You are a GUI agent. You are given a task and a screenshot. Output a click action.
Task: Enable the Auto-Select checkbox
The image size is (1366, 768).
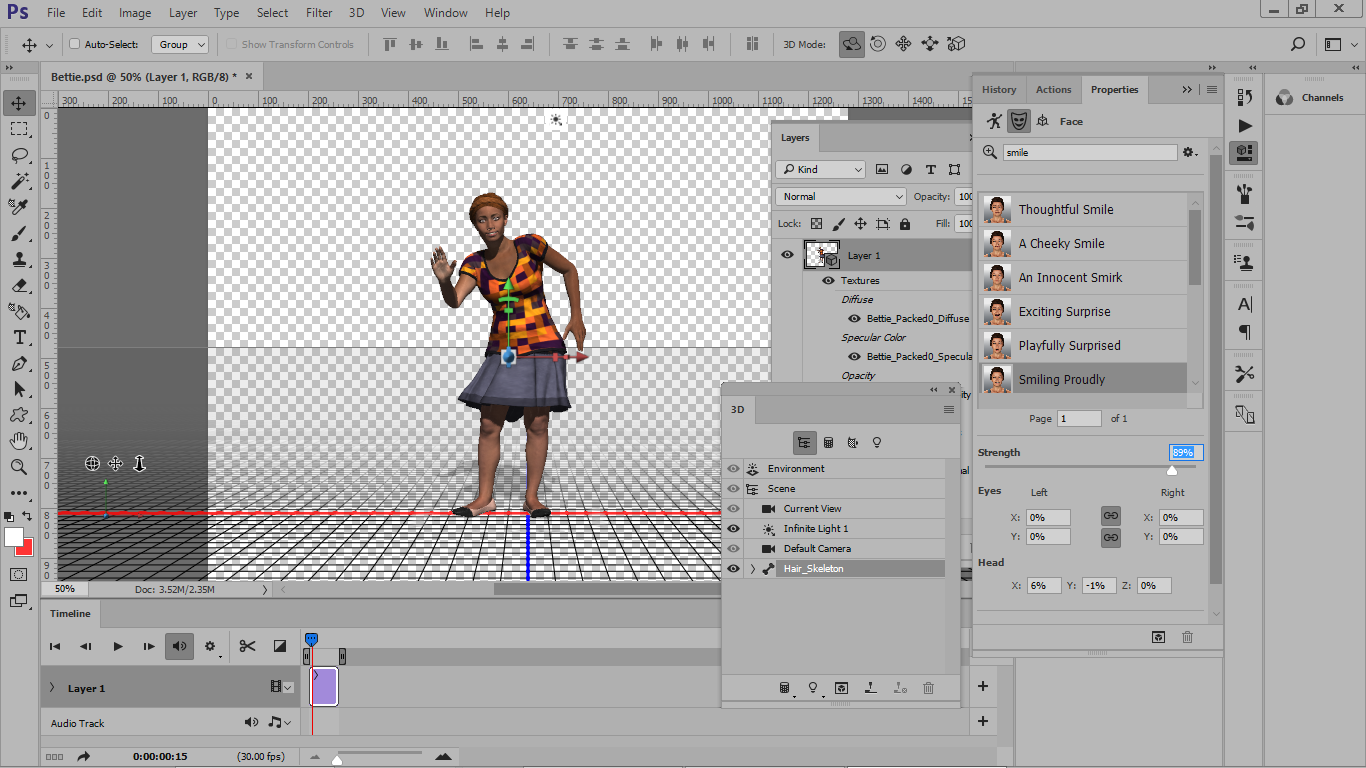(74, 44)
